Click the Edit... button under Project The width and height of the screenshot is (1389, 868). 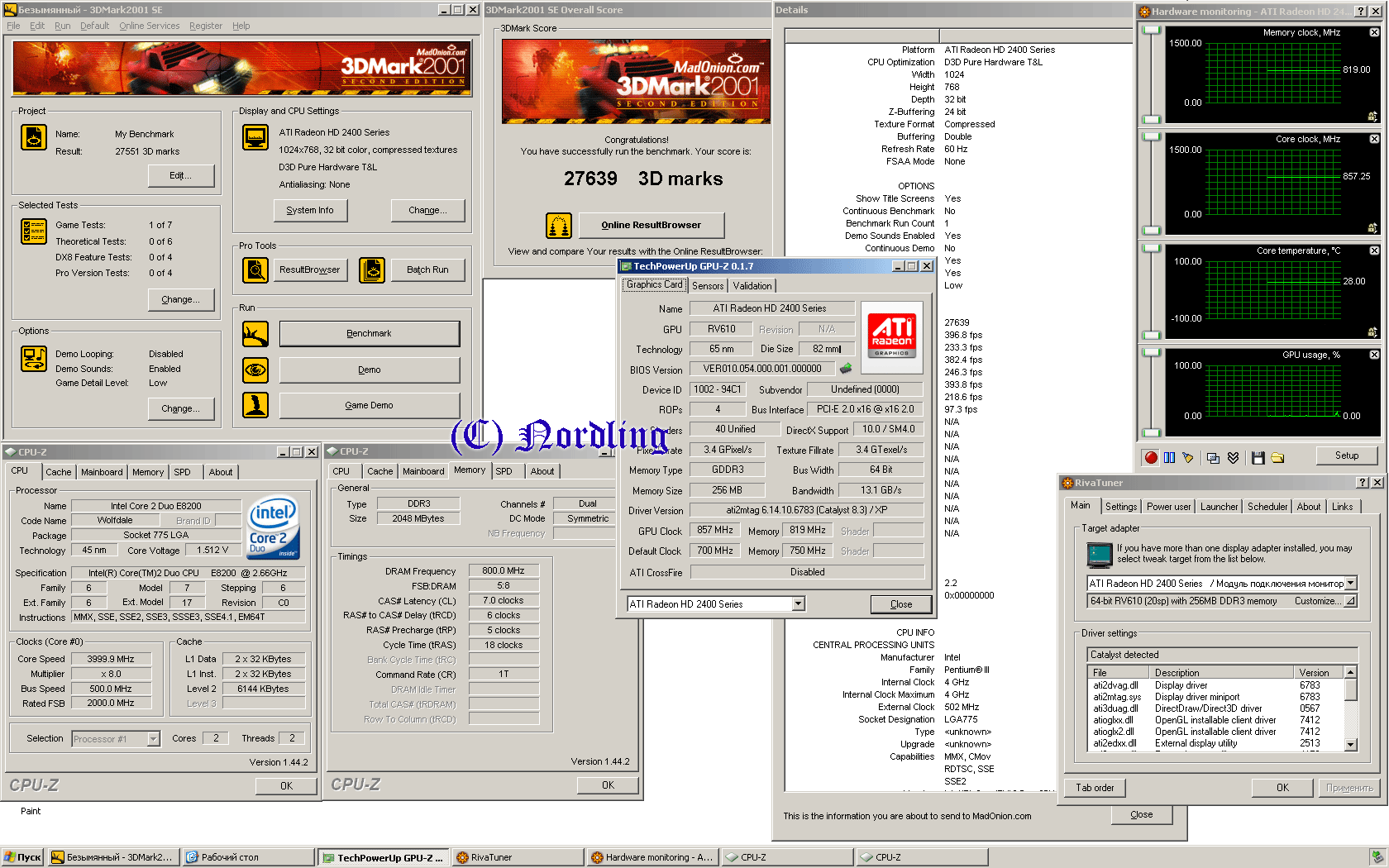[181, 175]
